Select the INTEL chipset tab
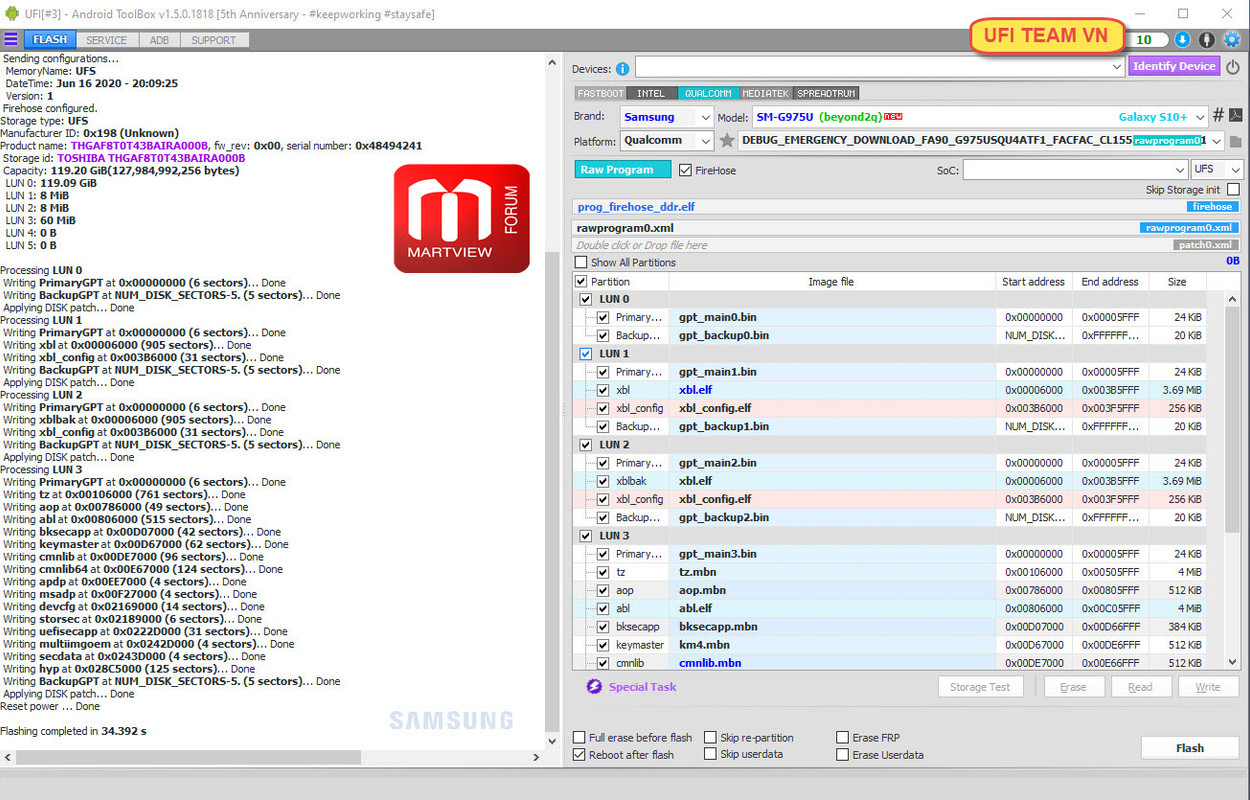 tap(651, 93)
